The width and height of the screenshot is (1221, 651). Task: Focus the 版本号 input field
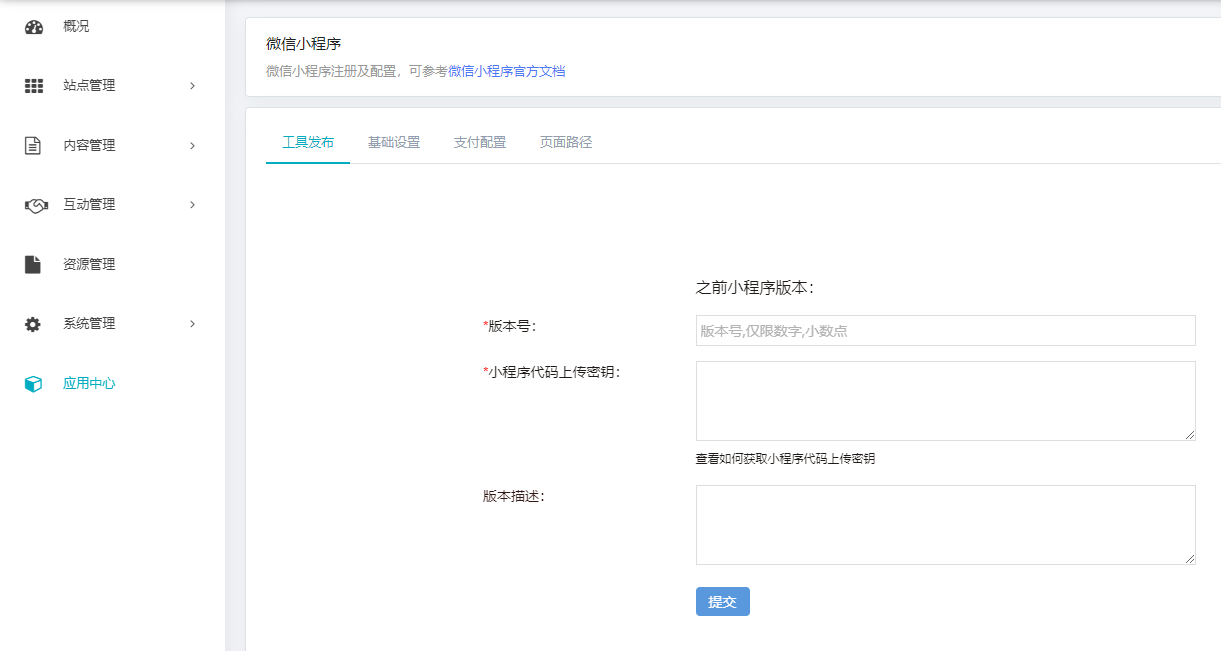coord(945,331)
